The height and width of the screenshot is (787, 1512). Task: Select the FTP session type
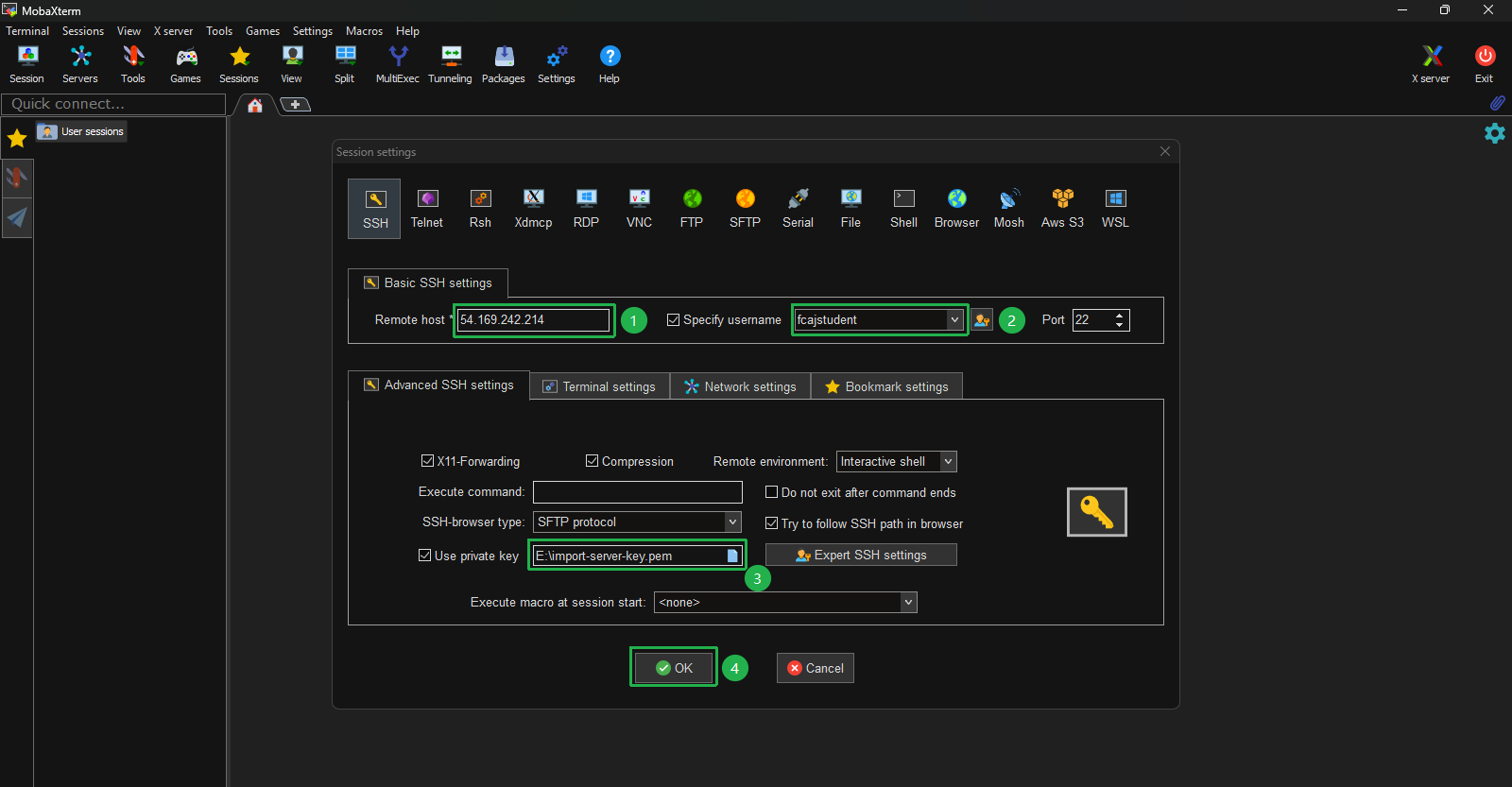click(x=692, y=209)
